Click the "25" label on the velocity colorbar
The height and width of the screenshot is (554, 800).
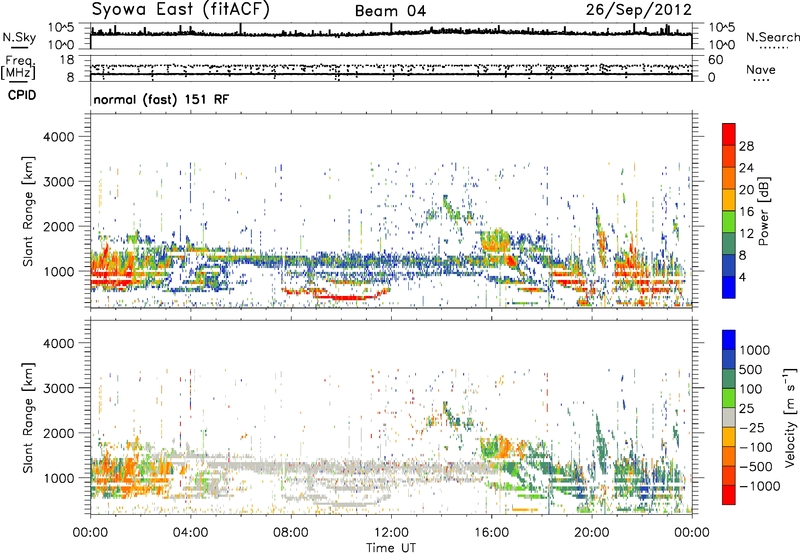747,409
